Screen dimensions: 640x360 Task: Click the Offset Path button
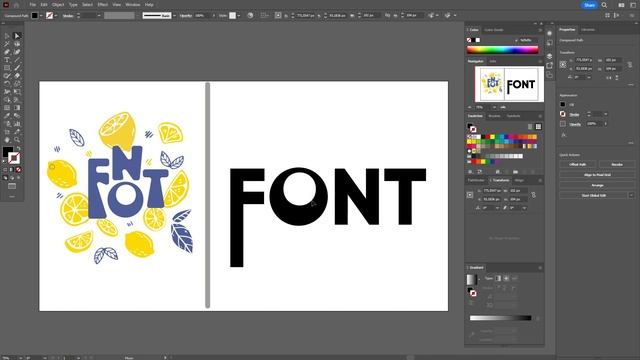[578, 164]
